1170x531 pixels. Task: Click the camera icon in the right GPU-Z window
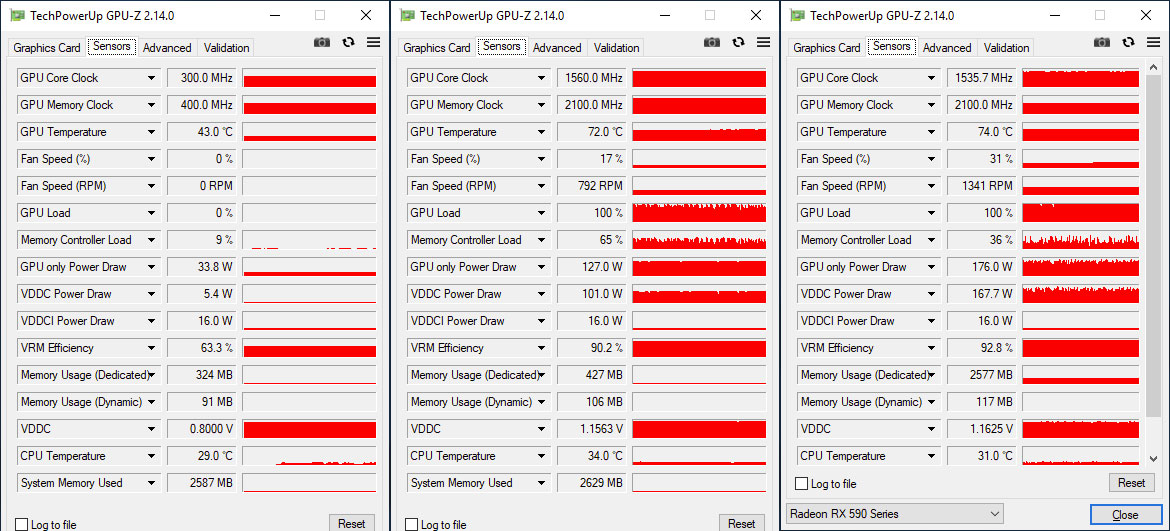pyautogui.click(x=1102, y=42)
